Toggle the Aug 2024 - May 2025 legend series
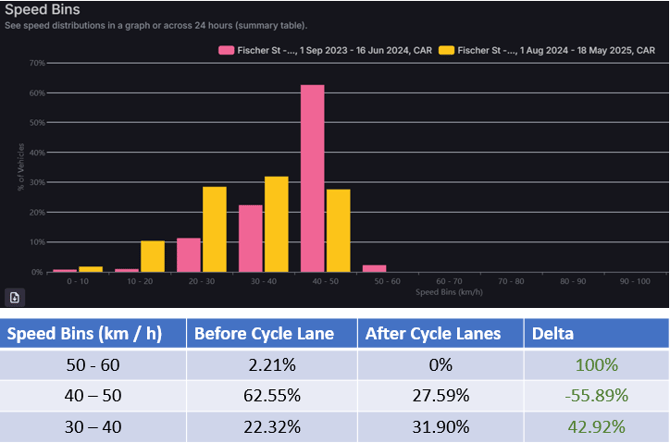 (555, 49)
